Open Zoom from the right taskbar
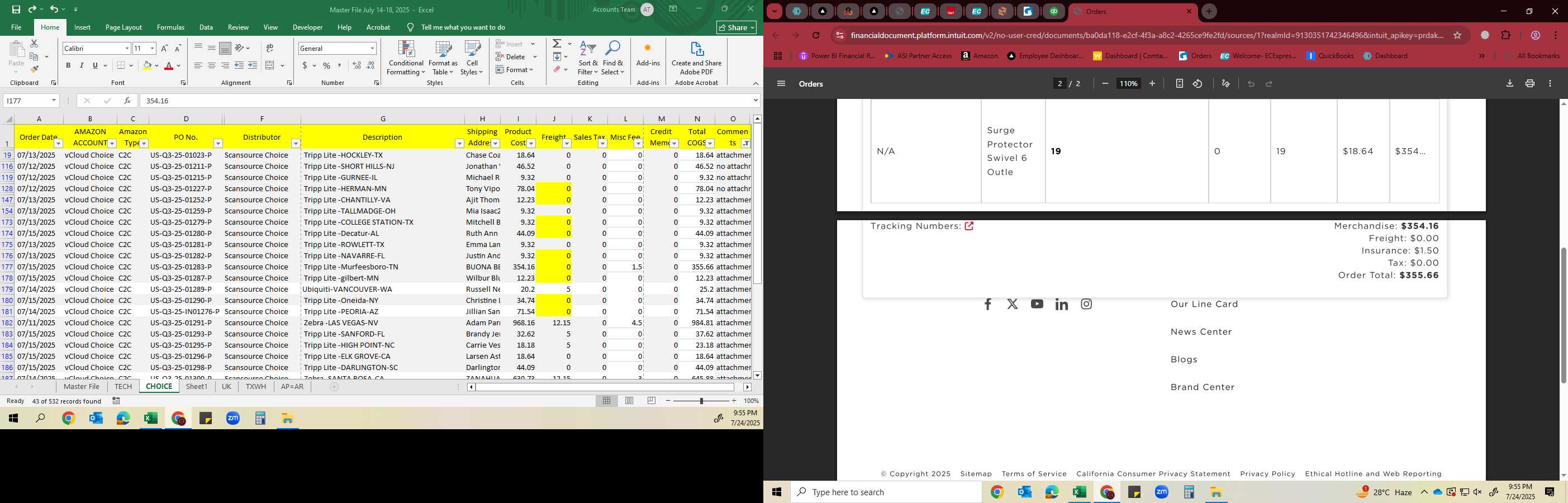This screenshot has width=1568, height=503. pos(1161,492)
